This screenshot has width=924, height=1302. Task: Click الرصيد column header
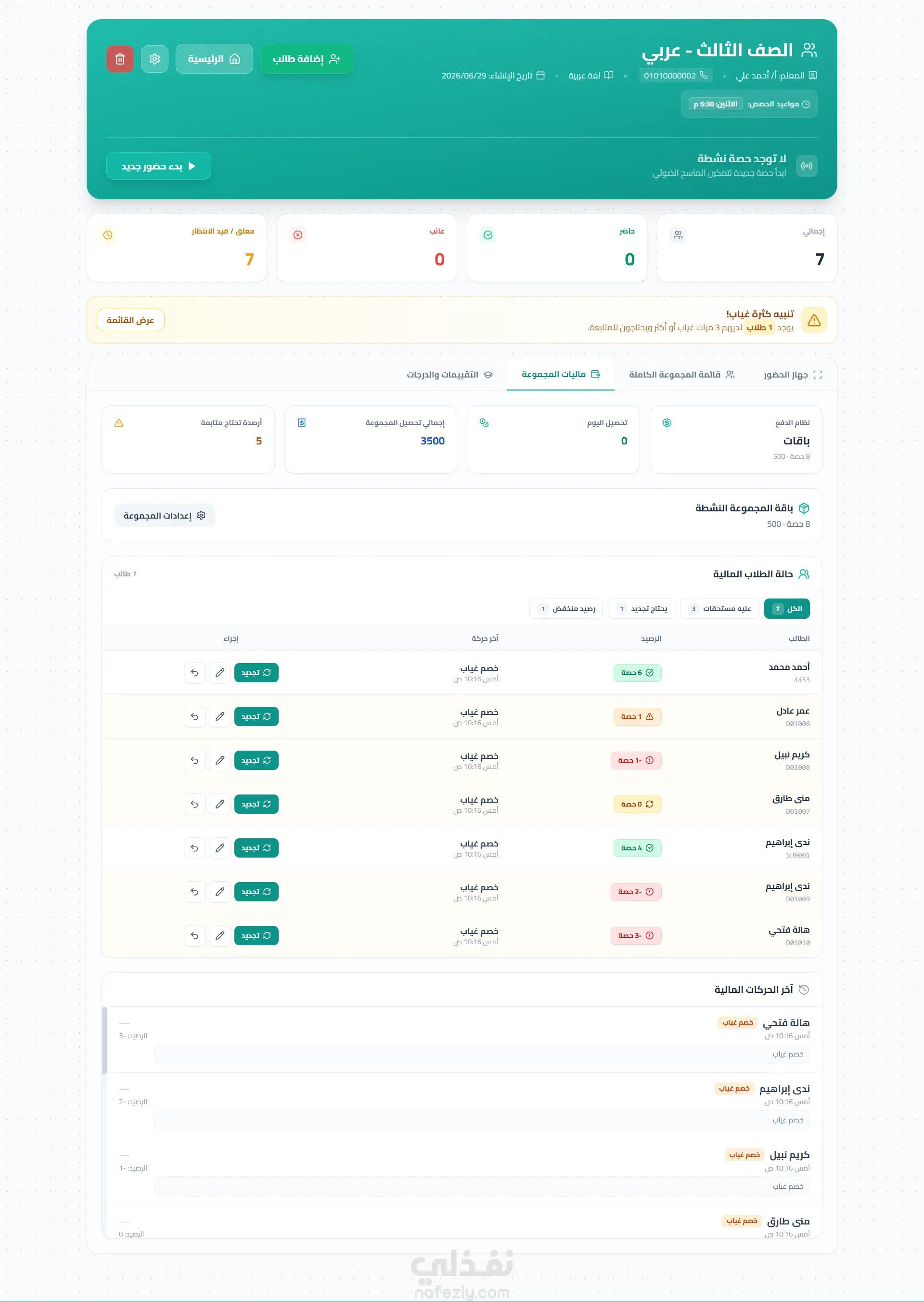click(651, 639)
